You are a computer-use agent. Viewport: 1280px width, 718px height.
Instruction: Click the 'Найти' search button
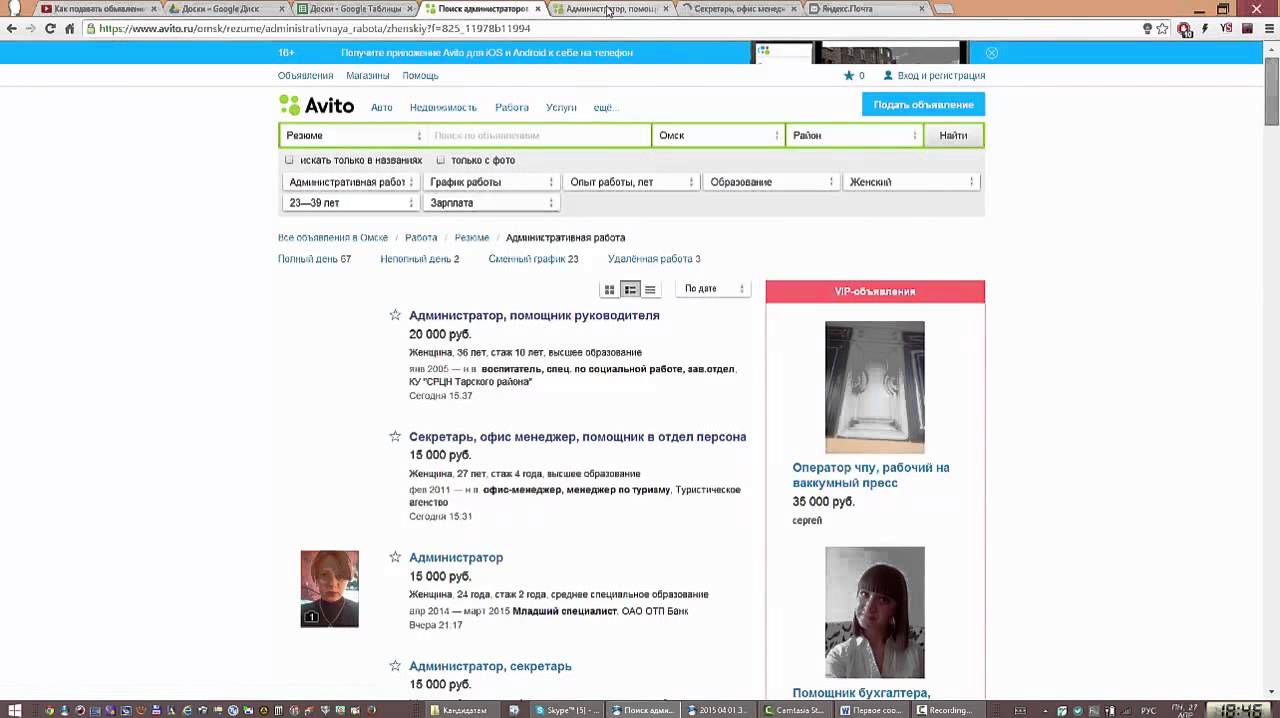coord(953,135)
